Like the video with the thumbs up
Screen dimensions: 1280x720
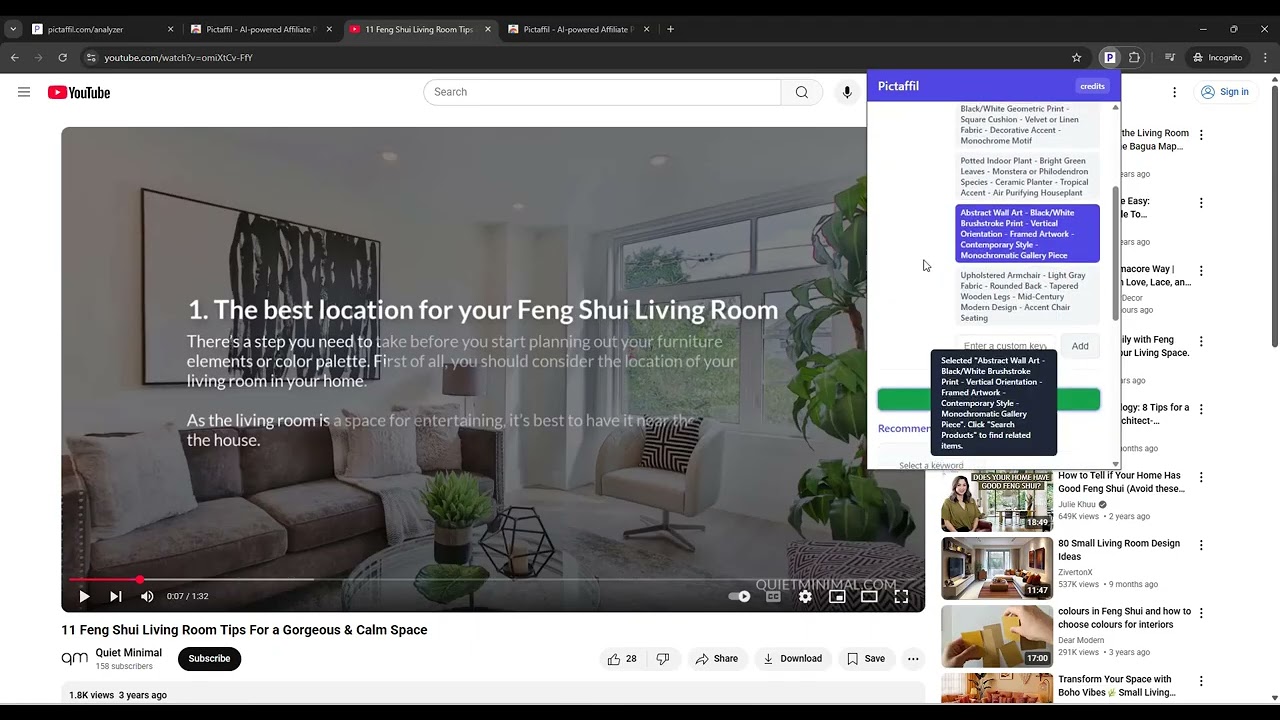click(621, 658)
